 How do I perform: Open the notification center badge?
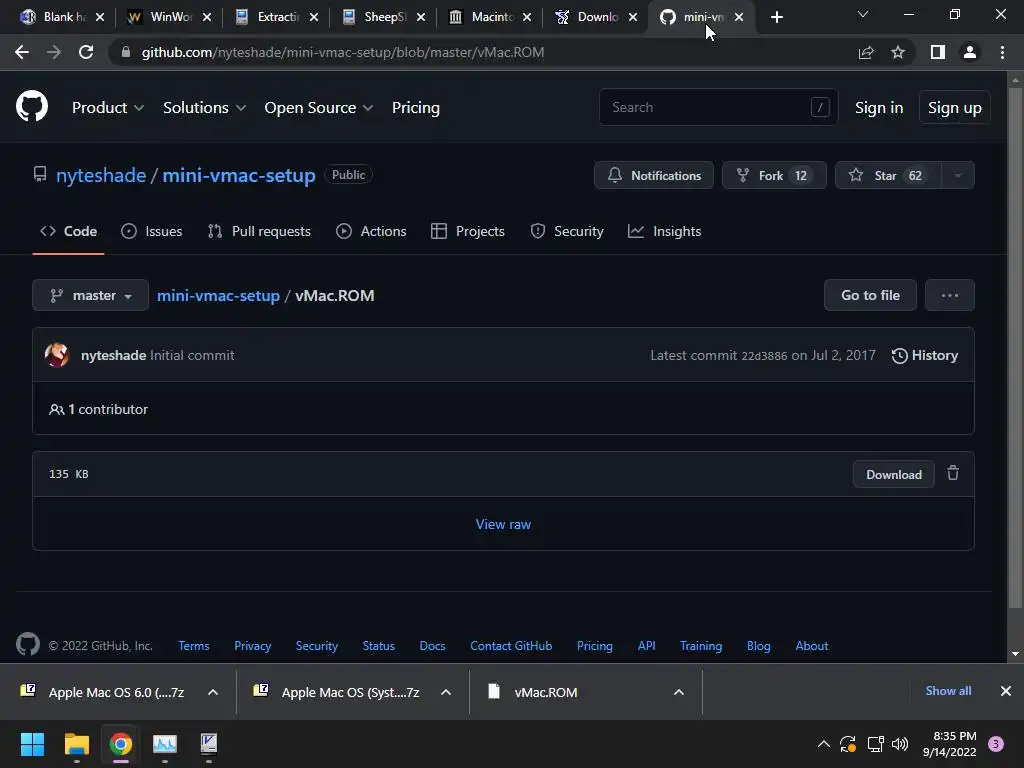click(996, 744)
